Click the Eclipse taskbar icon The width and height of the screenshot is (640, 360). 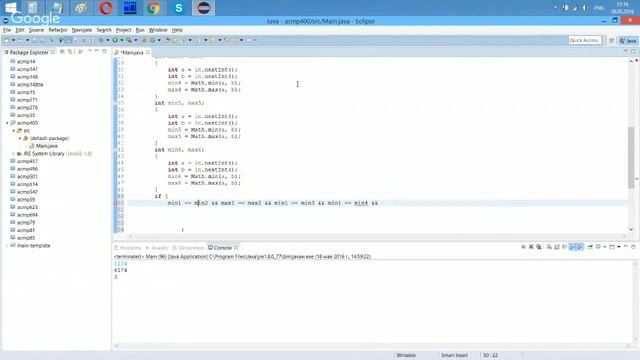tap(203, 8)
